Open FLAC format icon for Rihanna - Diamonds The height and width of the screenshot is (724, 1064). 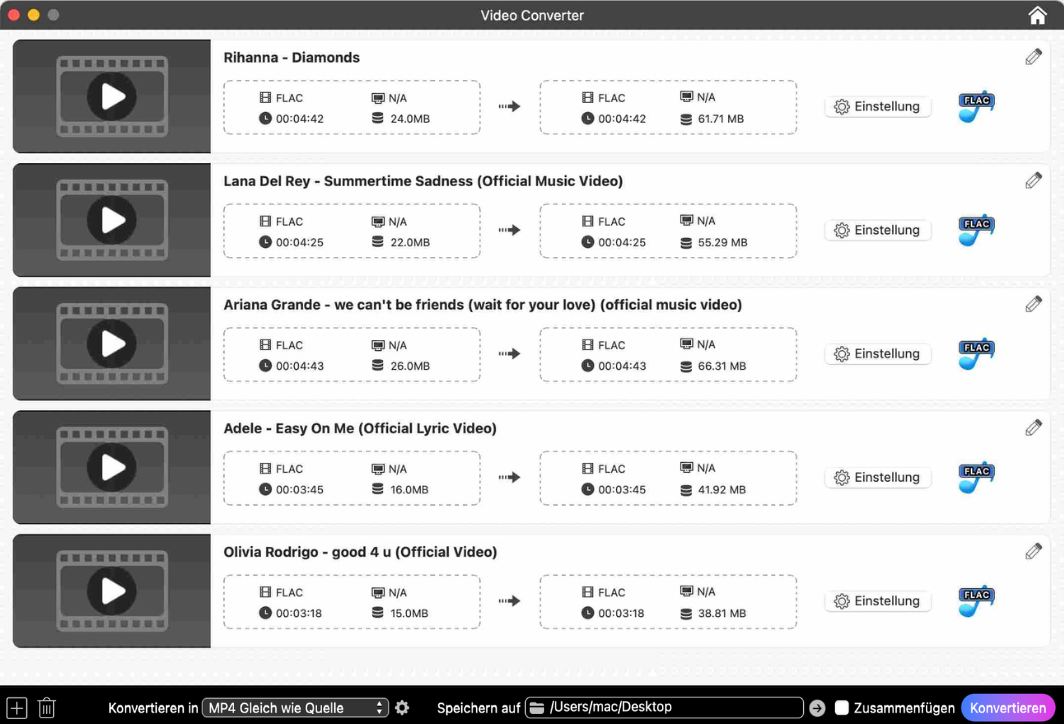tap(976, 107)
